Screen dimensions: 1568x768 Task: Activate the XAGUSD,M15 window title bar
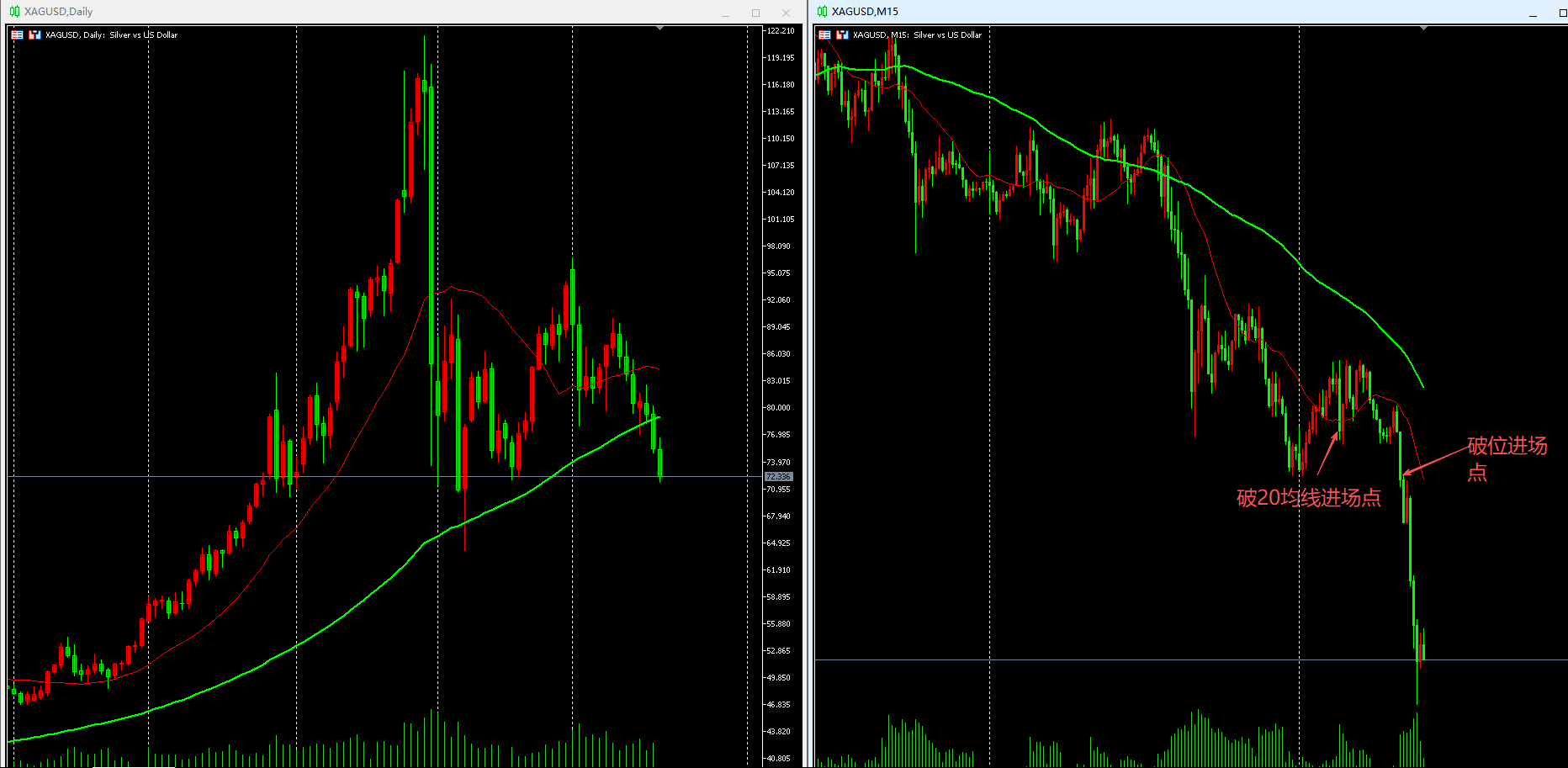click(1178, 12)
